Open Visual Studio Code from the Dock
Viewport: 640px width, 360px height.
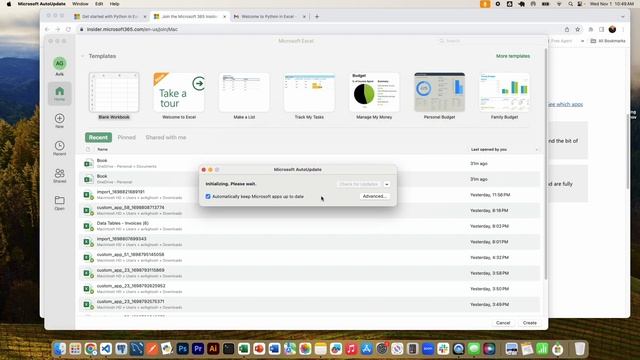pos(106,349)
